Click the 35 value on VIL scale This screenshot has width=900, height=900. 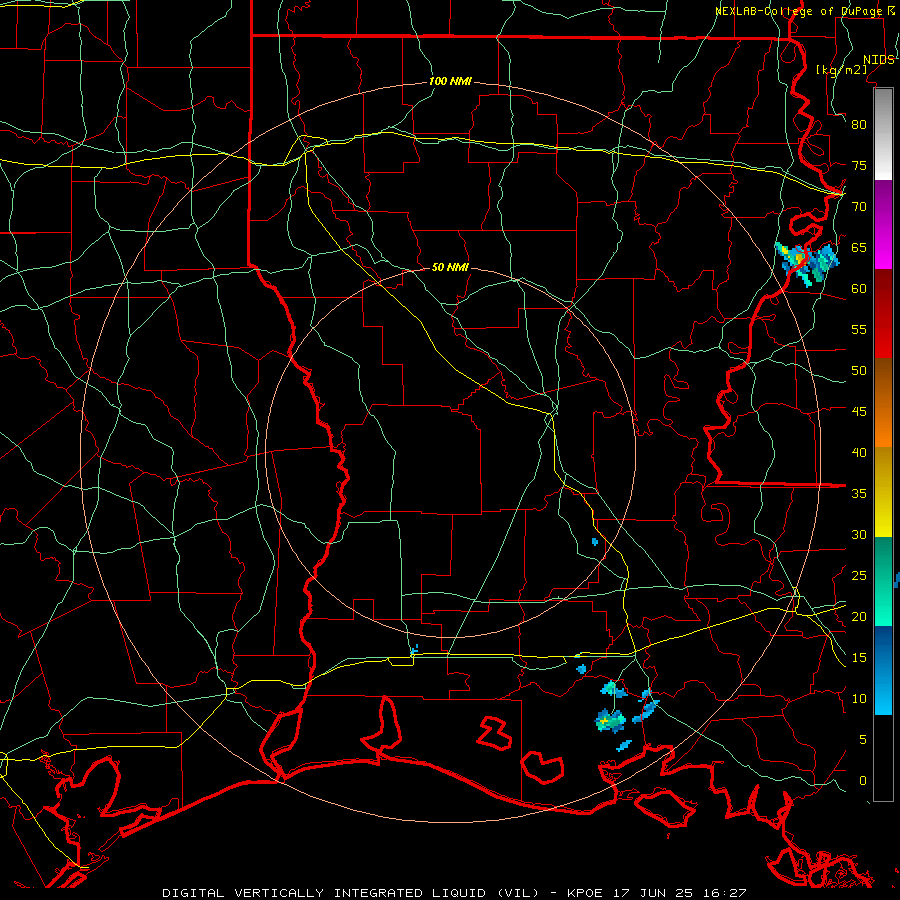859,494
